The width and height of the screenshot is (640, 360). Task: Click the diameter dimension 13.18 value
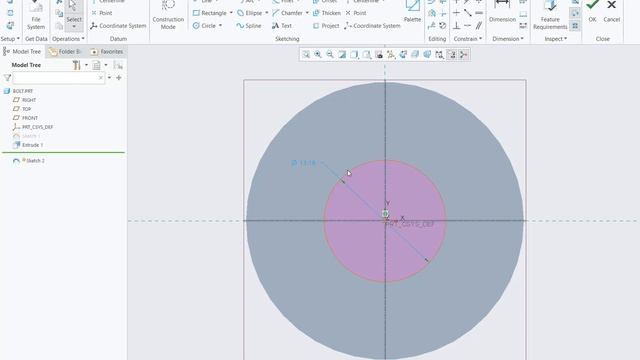[304, 163]
